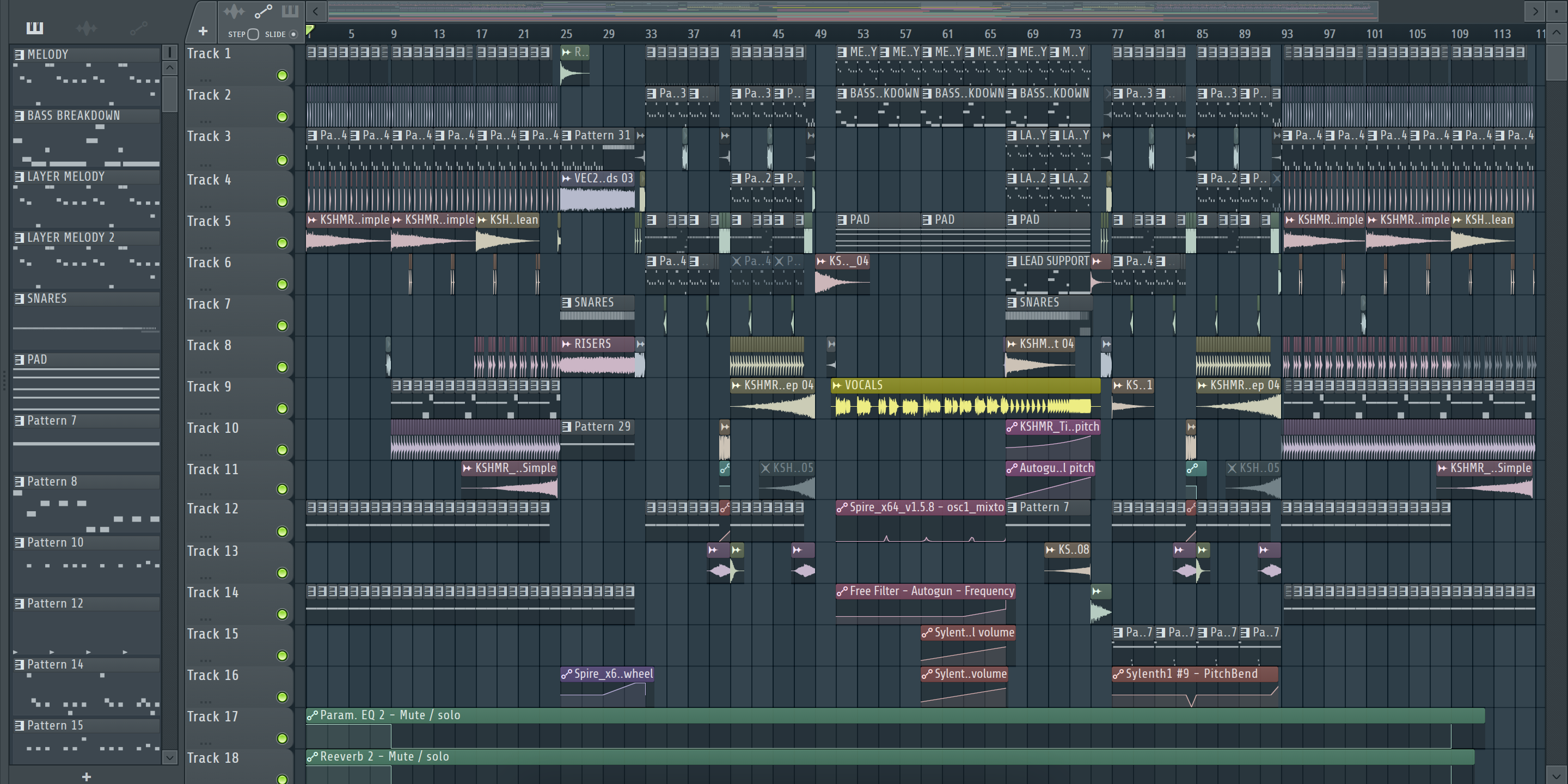Toggle the SLIDE mode radio button
This screenshot has width=1568, height=784.
click(293, 34)
